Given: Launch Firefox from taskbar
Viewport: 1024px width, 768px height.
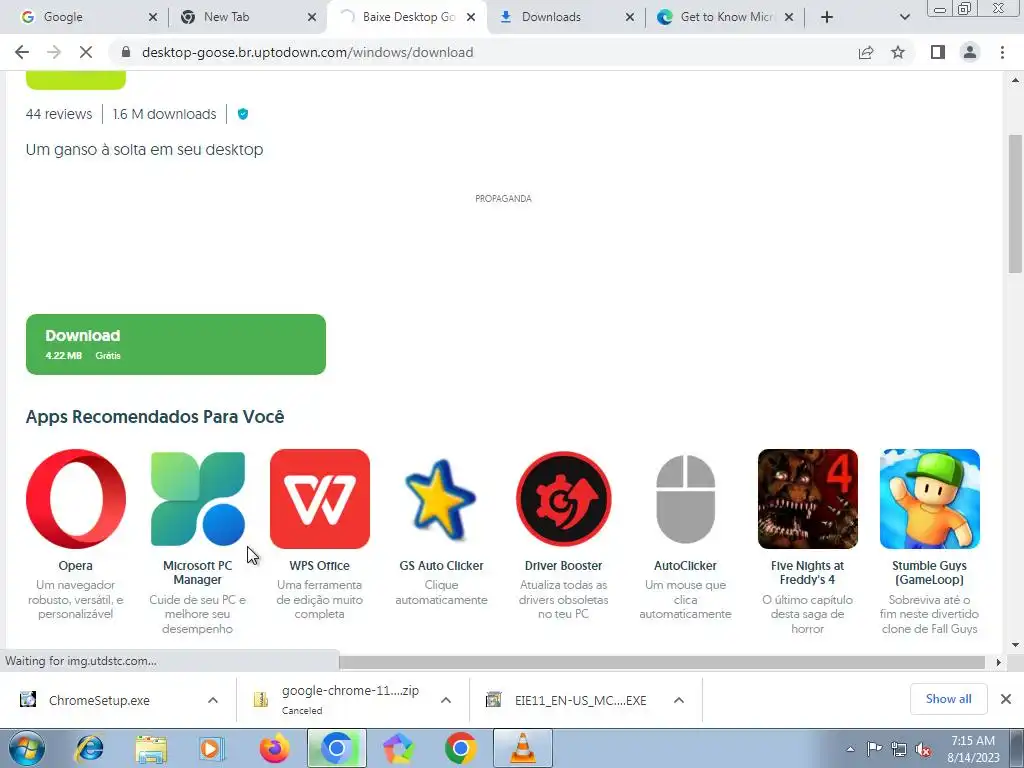Looking at the screenshot, I should click(275, 748).
